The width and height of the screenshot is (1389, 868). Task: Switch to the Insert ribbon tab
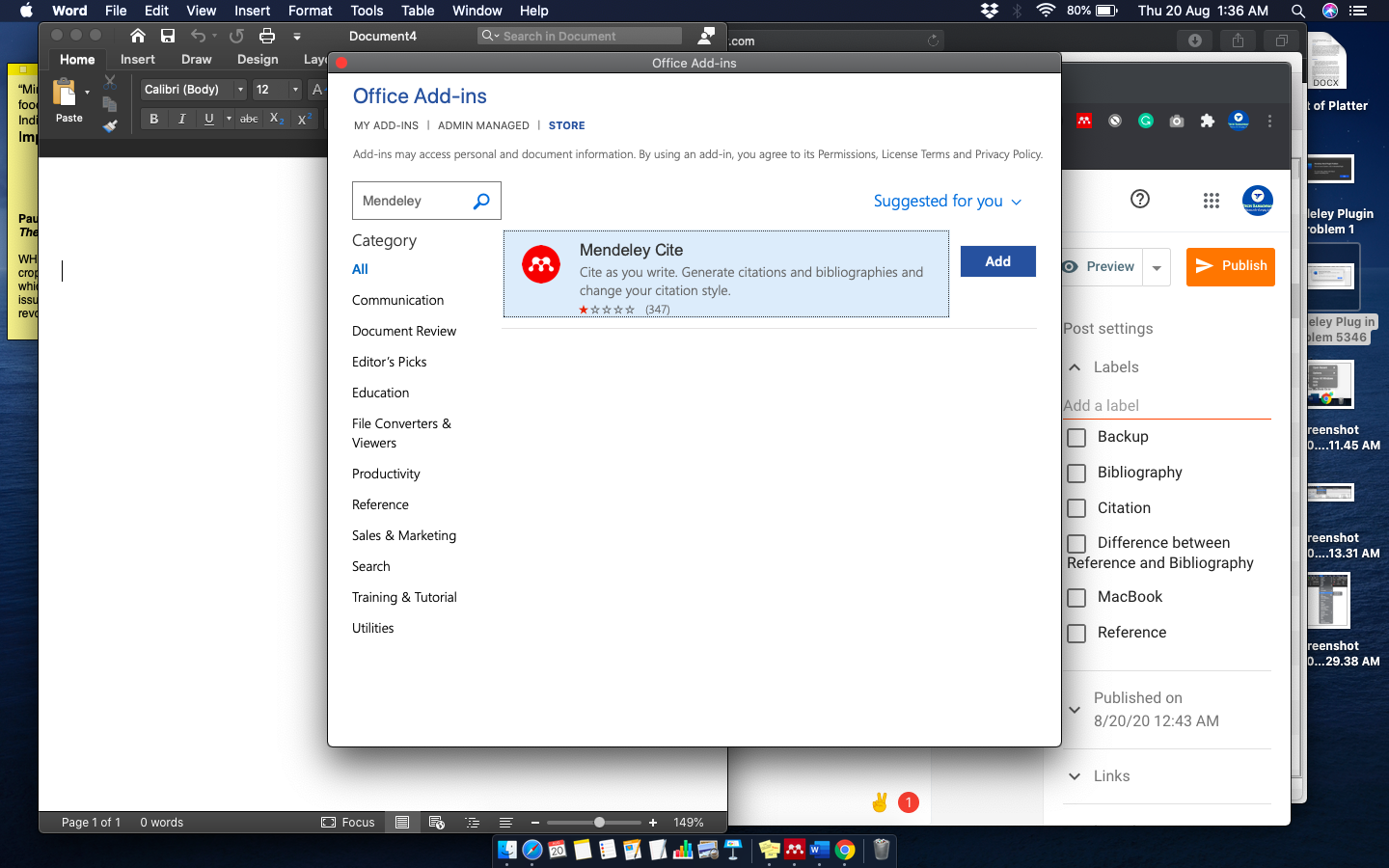pos(138,60)
